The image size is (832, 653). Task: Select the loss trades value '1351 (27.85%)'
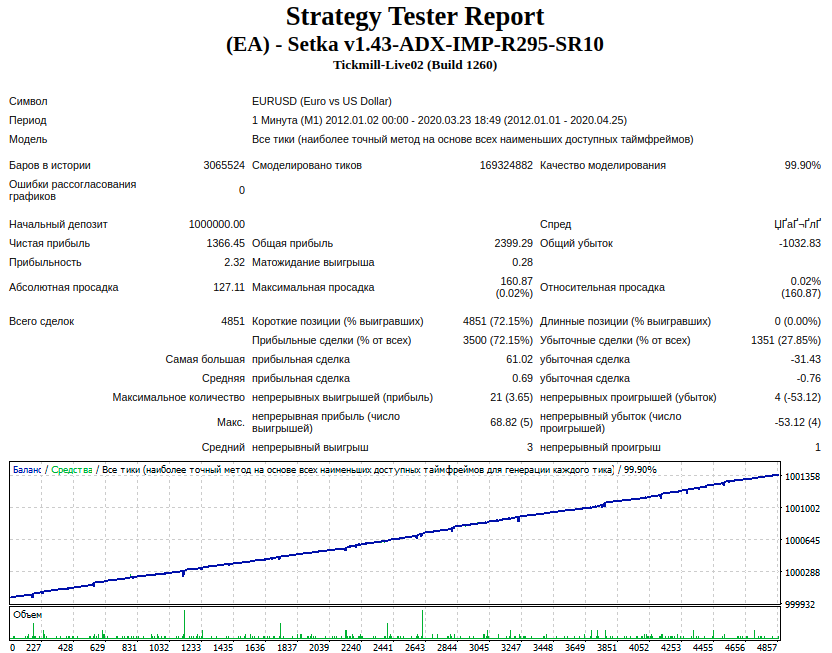(786, 341)
